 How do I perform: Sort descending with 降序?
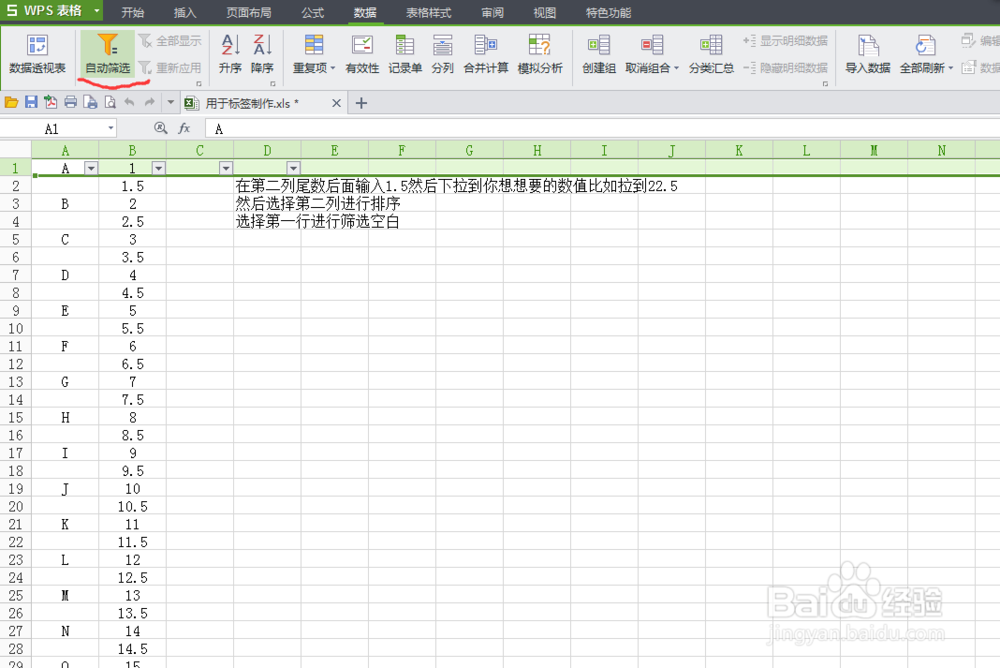tap(262, 54)
